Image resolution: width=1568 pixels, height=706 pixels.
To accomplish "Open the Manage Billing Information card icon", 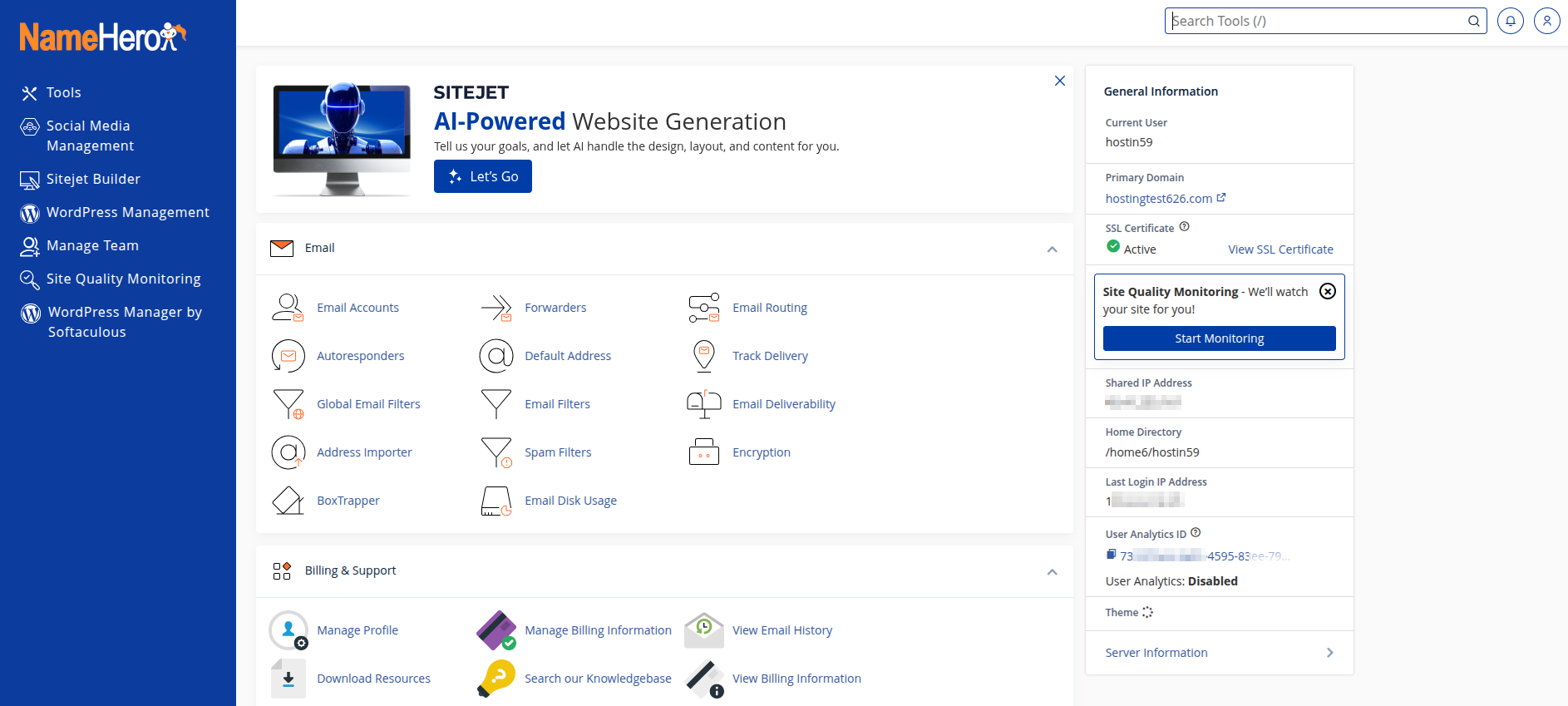I will (496, 630).
